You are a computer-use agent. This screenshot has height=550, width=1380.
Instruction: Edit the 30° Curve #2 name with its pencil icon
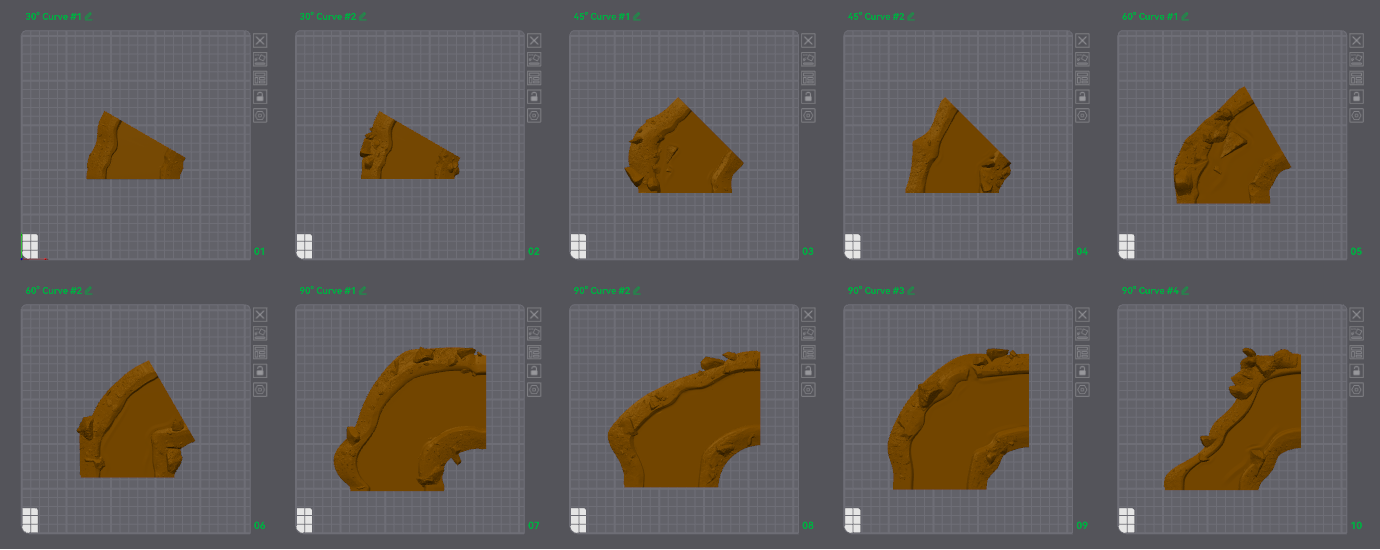[x=362, y=16]
